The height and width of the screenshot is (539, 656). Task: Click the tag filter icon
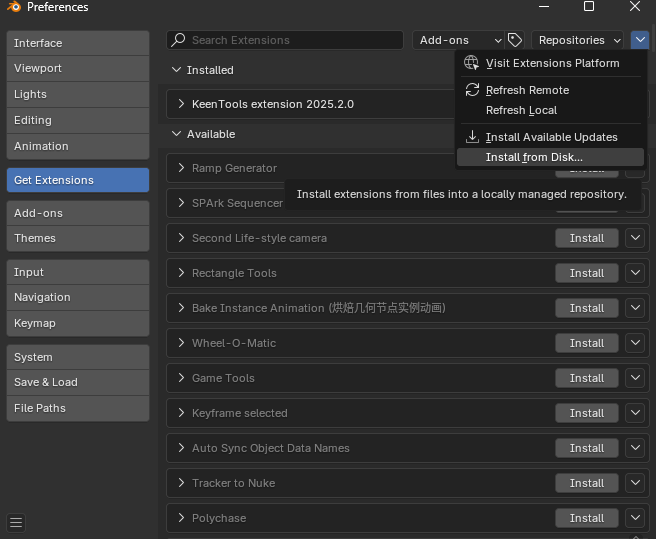(515, 40)
